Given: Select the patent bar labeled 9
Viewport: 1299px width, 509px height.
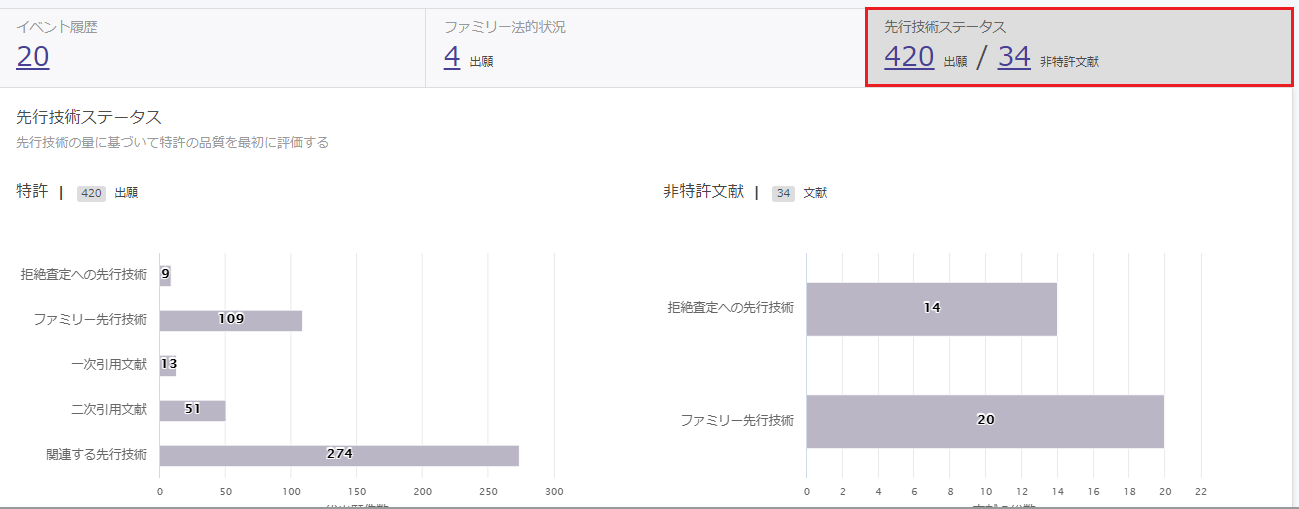Looking at the screenshot, I should [165, 274].
